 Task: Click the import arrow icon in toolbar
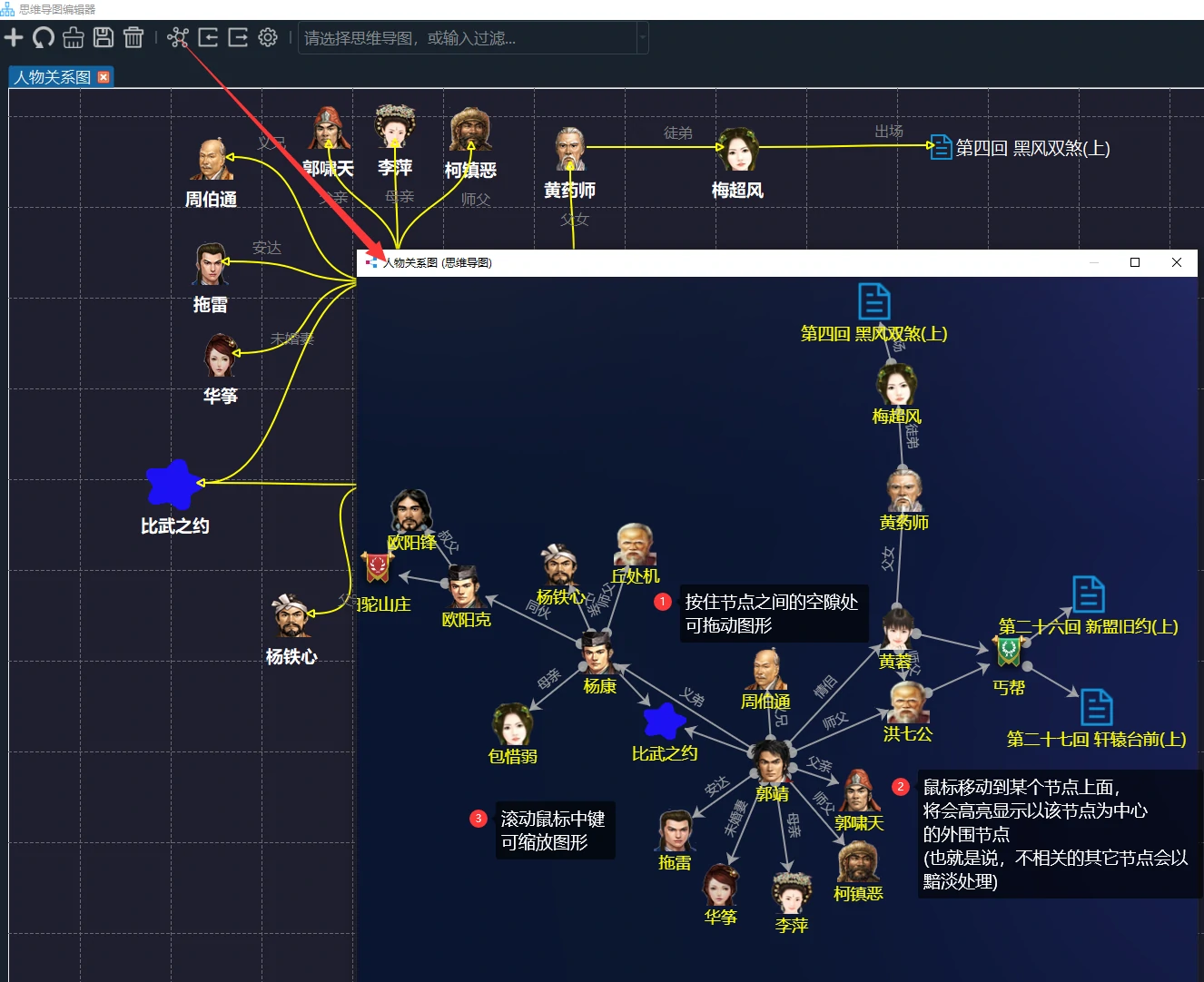click(x=208, y=37)
